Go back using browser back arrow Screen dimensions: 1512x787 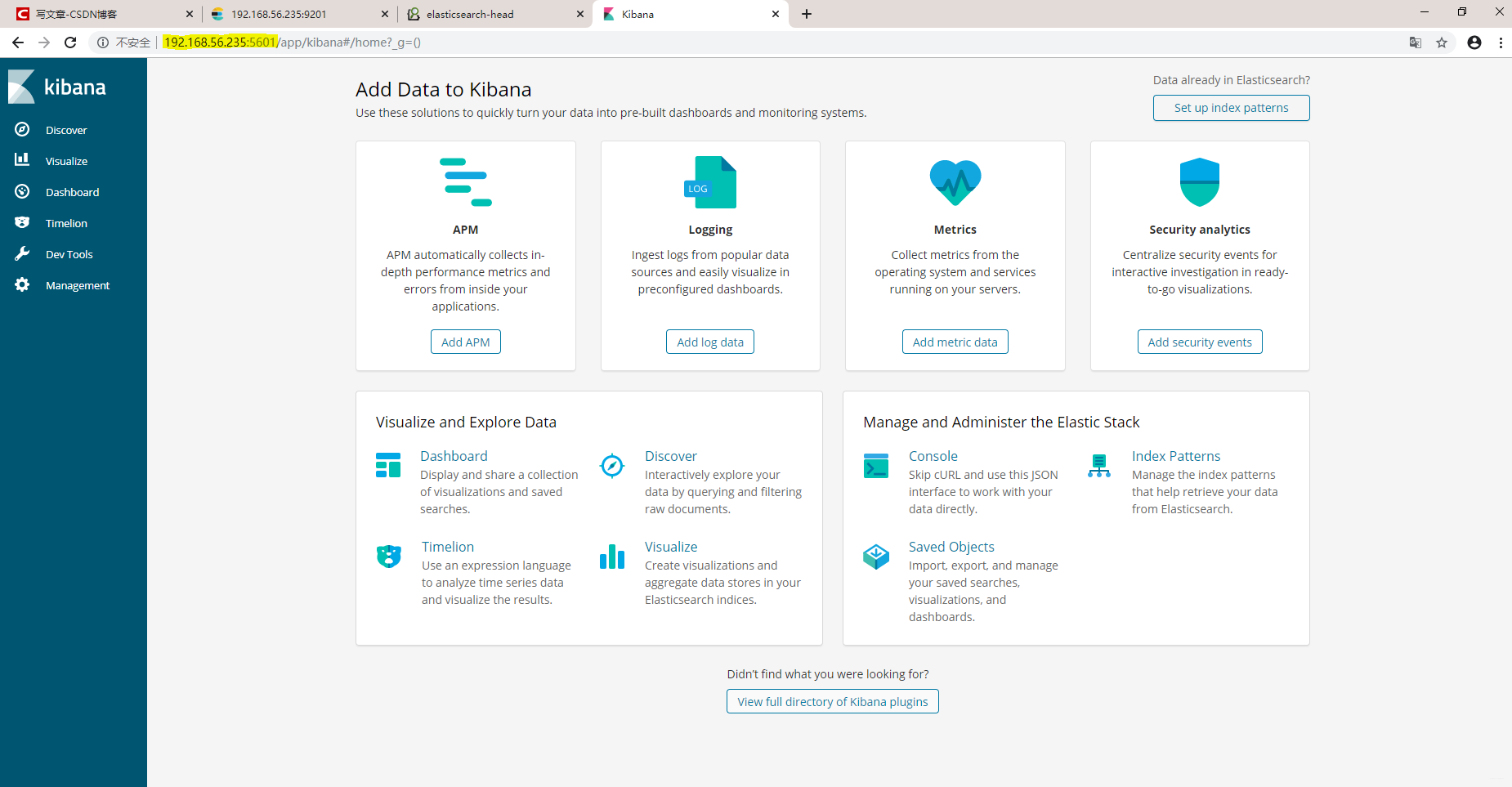point(18,42)
